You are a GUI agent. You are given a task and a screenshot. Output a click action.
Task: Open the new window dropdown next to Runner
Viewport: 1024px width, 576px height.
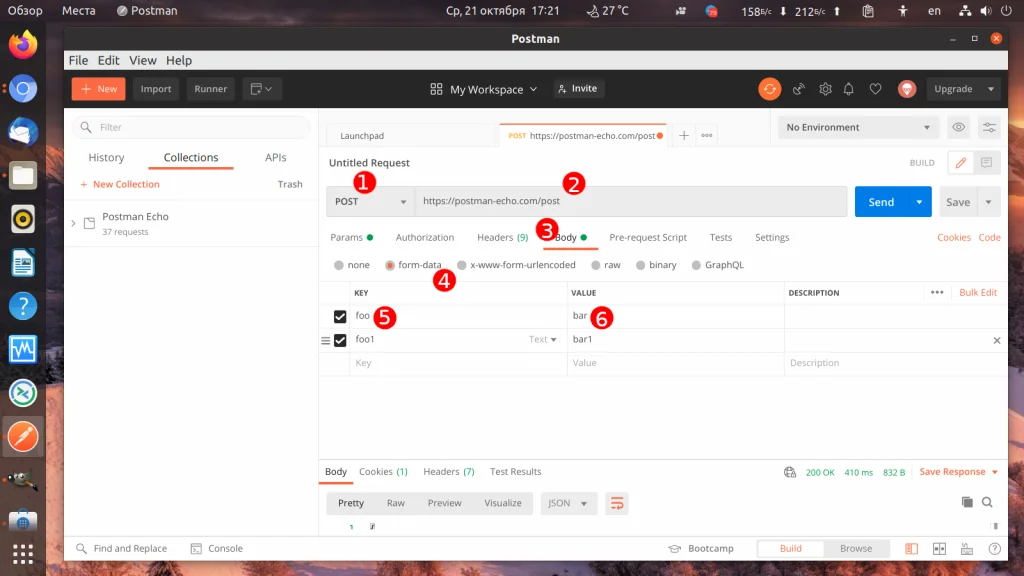262,89
